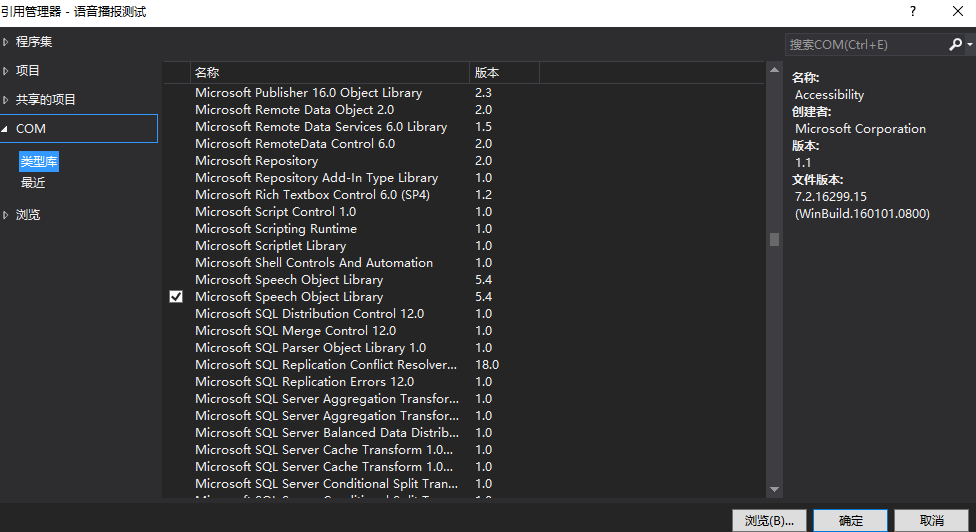Confirm with the 确定 button
The height and width of the screenshot is (532, 976).
click(x=850, y=521)
